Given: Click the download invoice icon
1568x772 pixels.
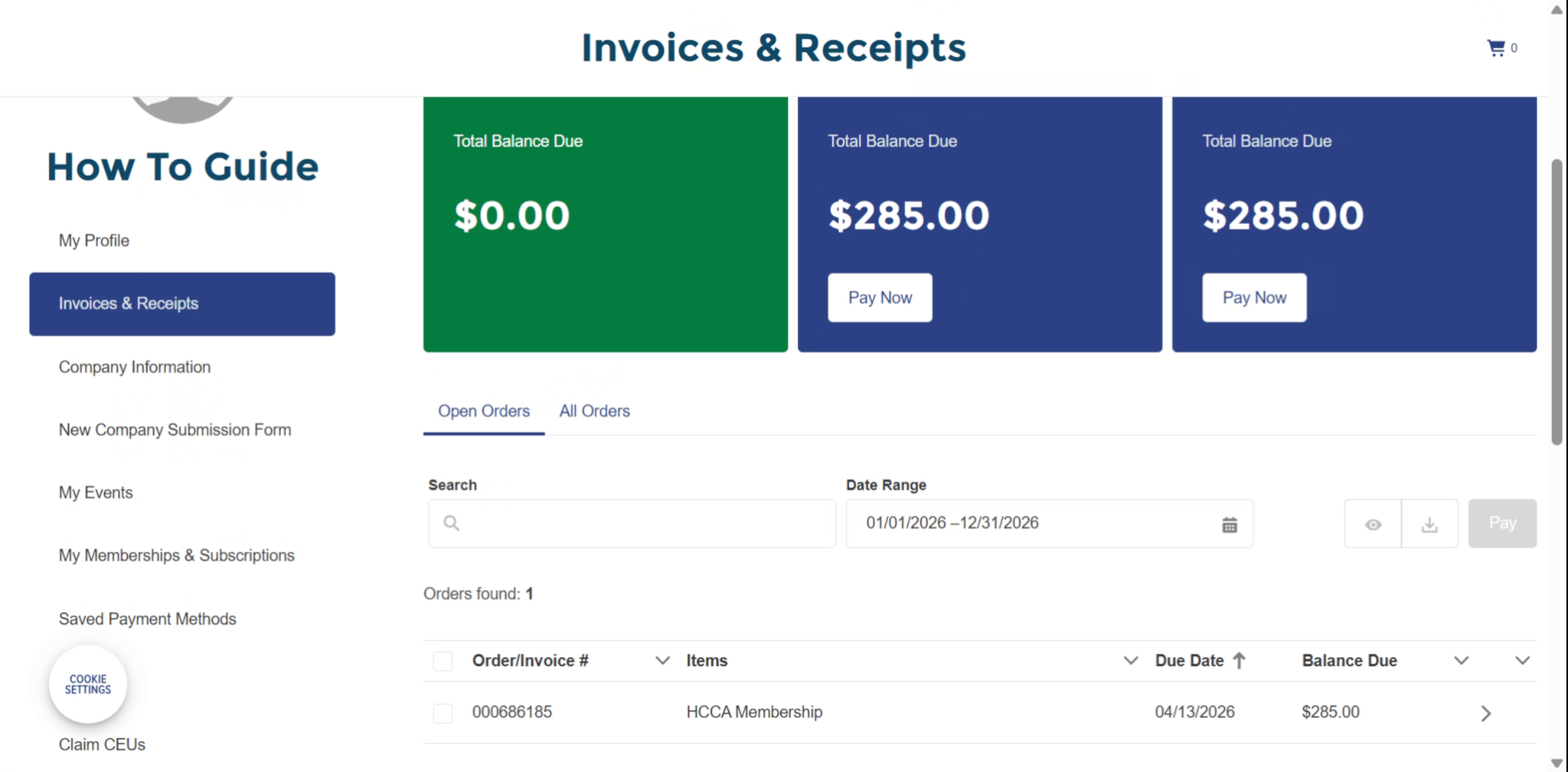Looking at the screenshot, I should (1429, 524).
